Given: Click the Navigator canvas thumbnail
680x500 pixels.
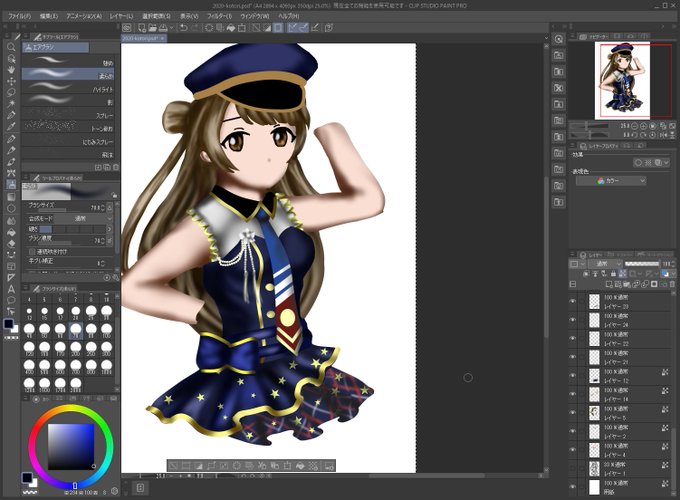Looking at the screenshot, I should point(624,80).
